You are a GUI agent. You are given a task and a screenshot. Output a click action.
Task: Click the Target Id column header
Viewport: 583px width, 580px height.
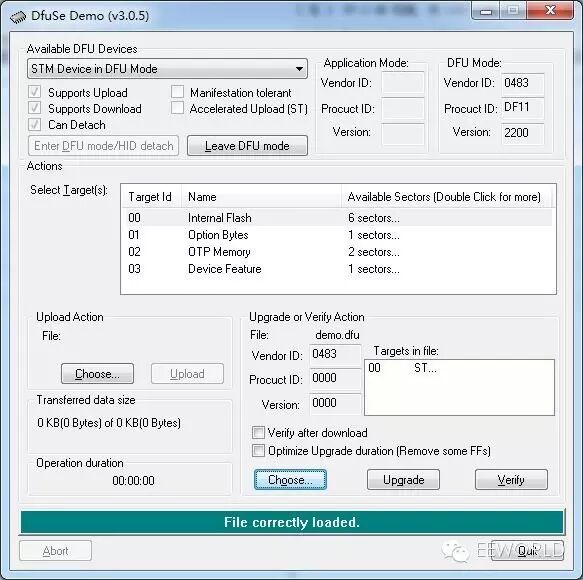pyautogui.click(x=151, y=197)
